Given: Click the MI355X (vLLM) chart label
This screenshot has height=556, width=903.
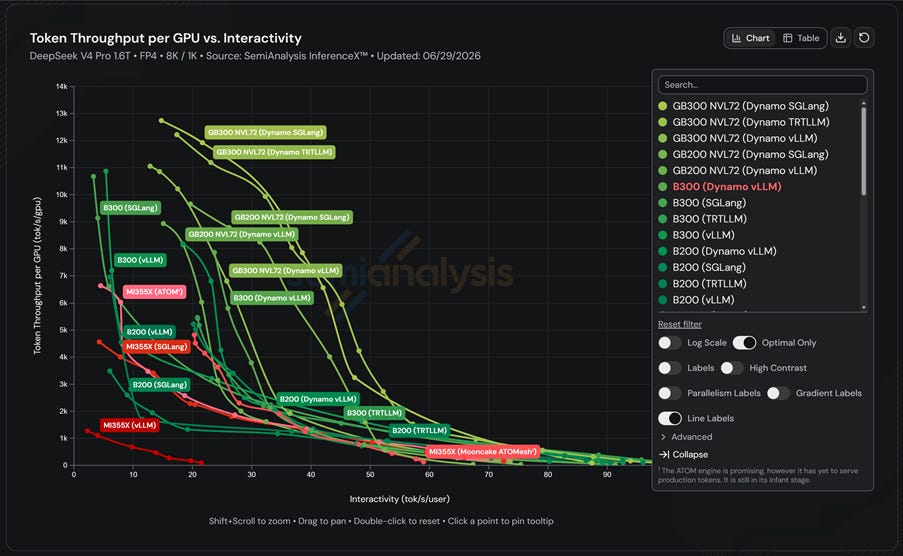Looking at the screenshot, I should click(130, 425).
